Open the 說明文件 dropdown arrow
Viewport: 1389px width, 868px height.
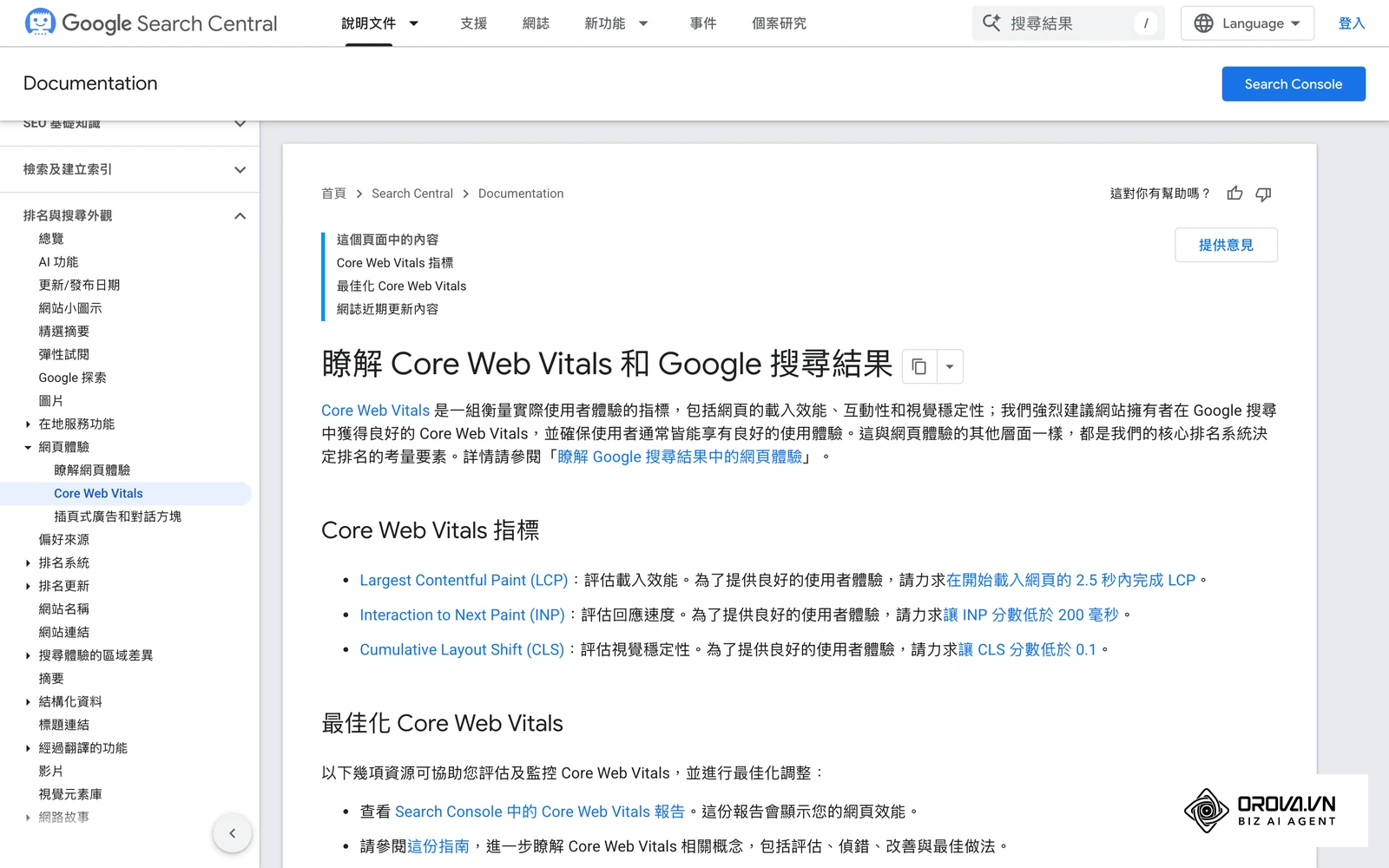(414, 23)
